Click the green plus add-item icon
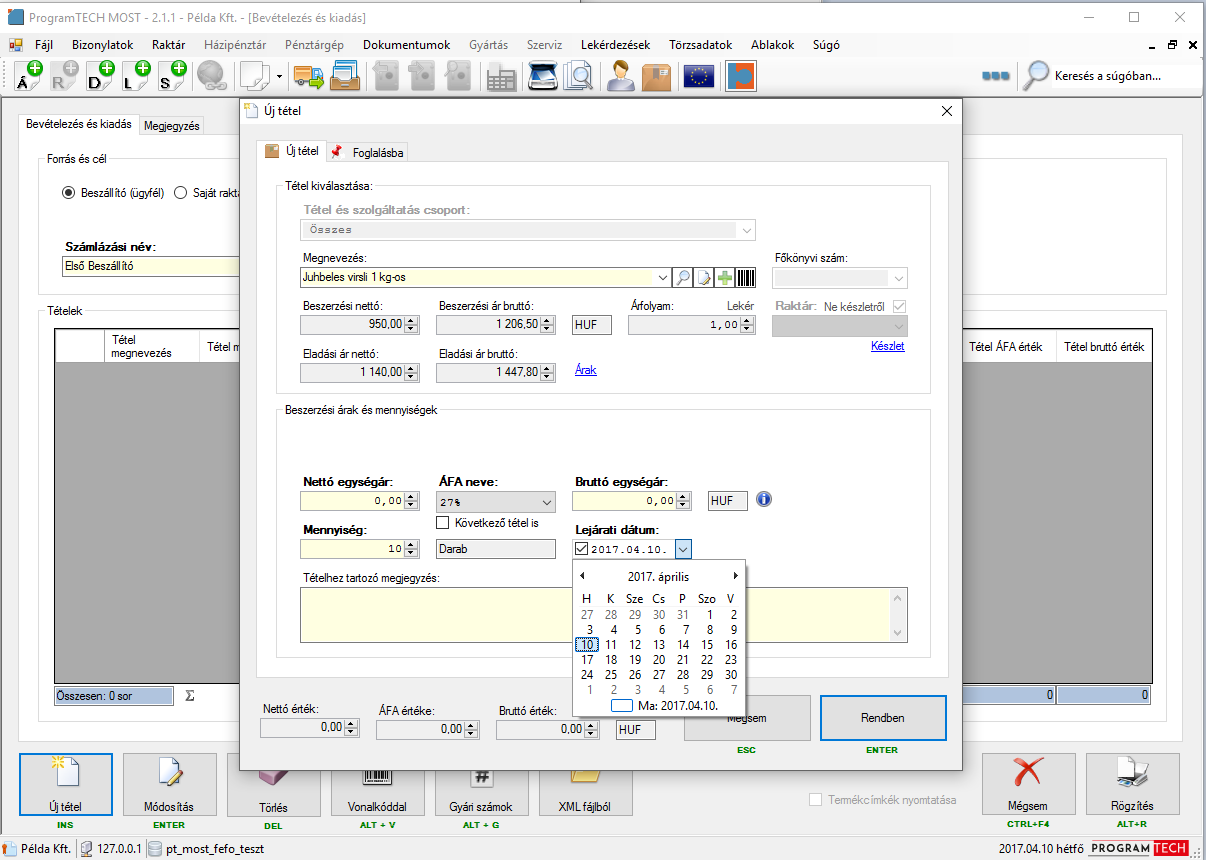1206x860 pixels. 725,278
